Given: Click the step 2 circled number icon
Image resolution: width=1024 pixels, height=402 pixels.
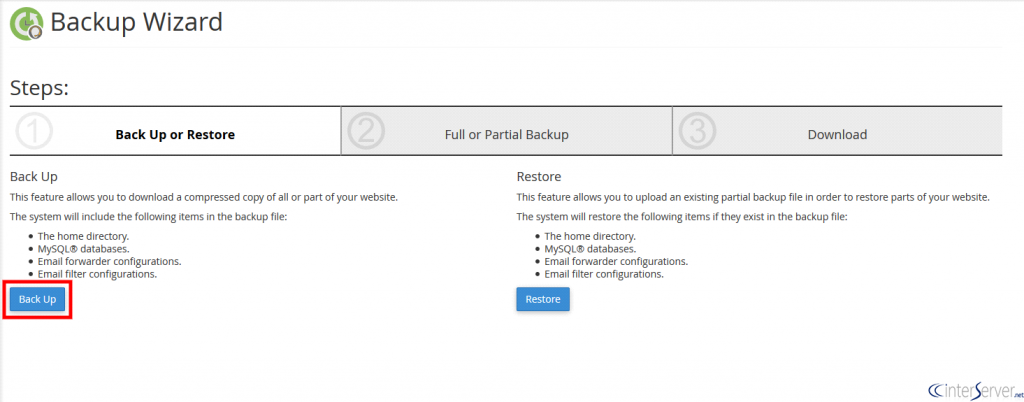Looking at the screenshot, I should (x=365, y=133).
